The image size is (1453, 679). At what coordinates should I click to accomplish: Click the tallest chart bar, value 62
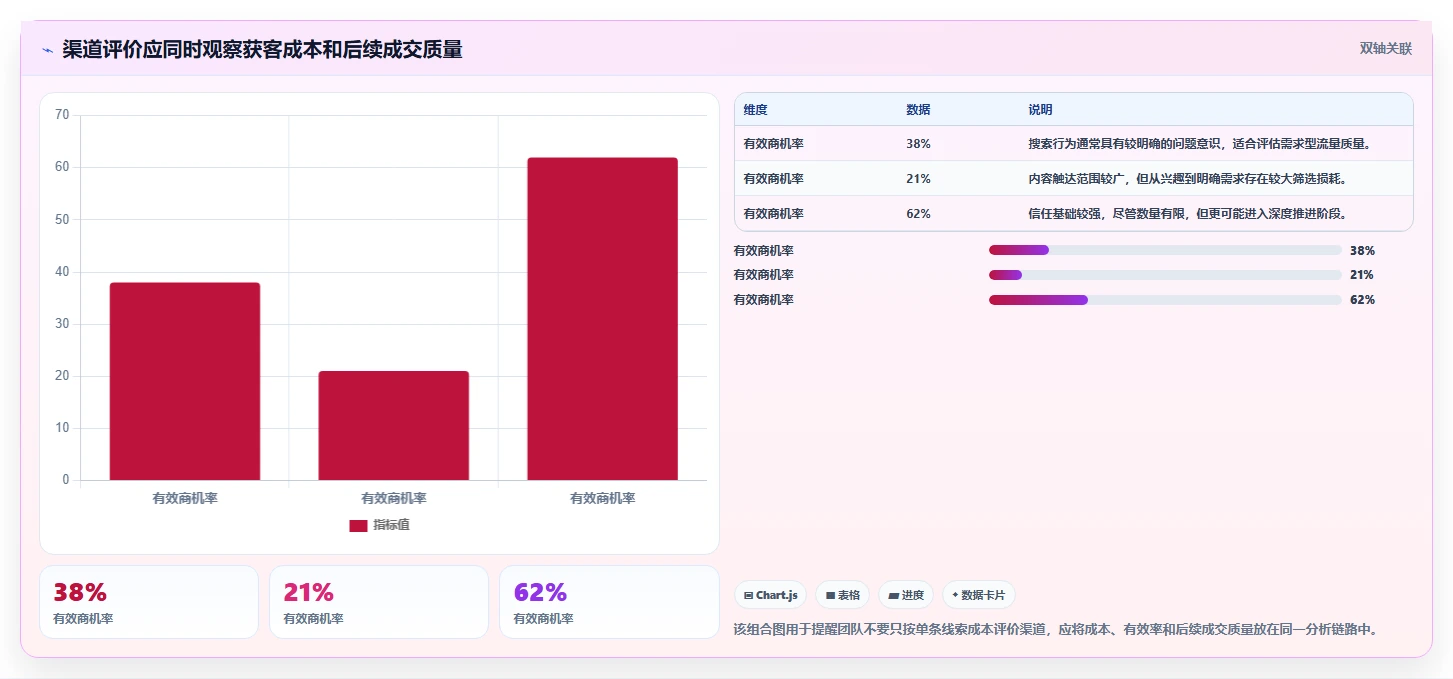point(602,319)
